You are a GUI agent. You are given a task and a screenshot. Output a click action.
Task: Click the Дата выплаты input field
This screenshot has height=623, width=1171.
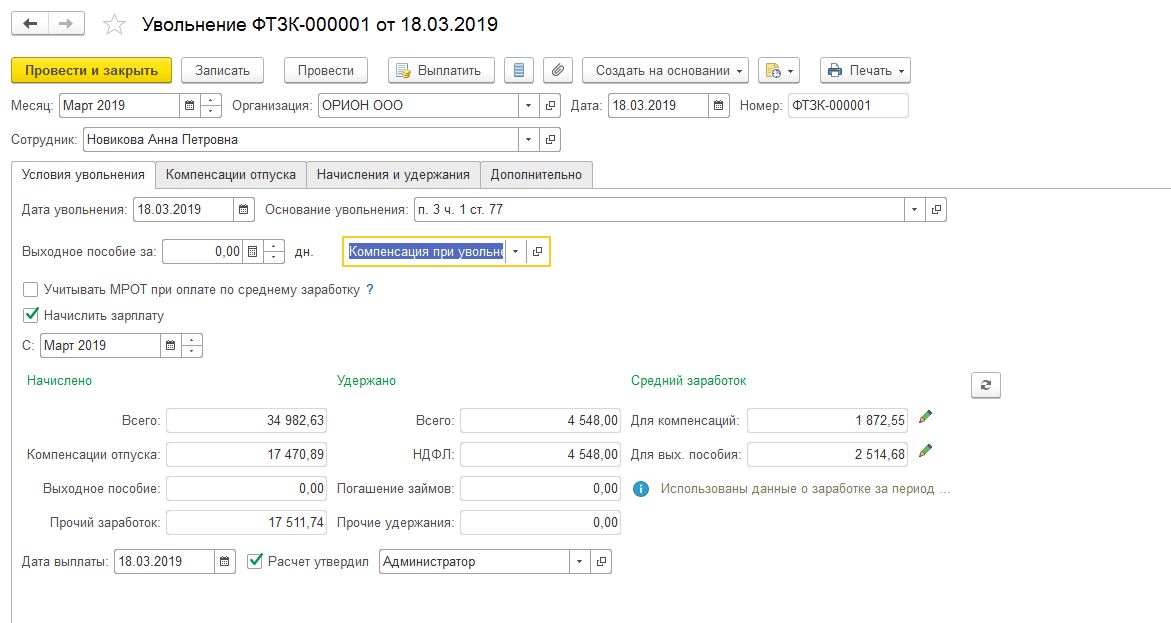[164, 562]
